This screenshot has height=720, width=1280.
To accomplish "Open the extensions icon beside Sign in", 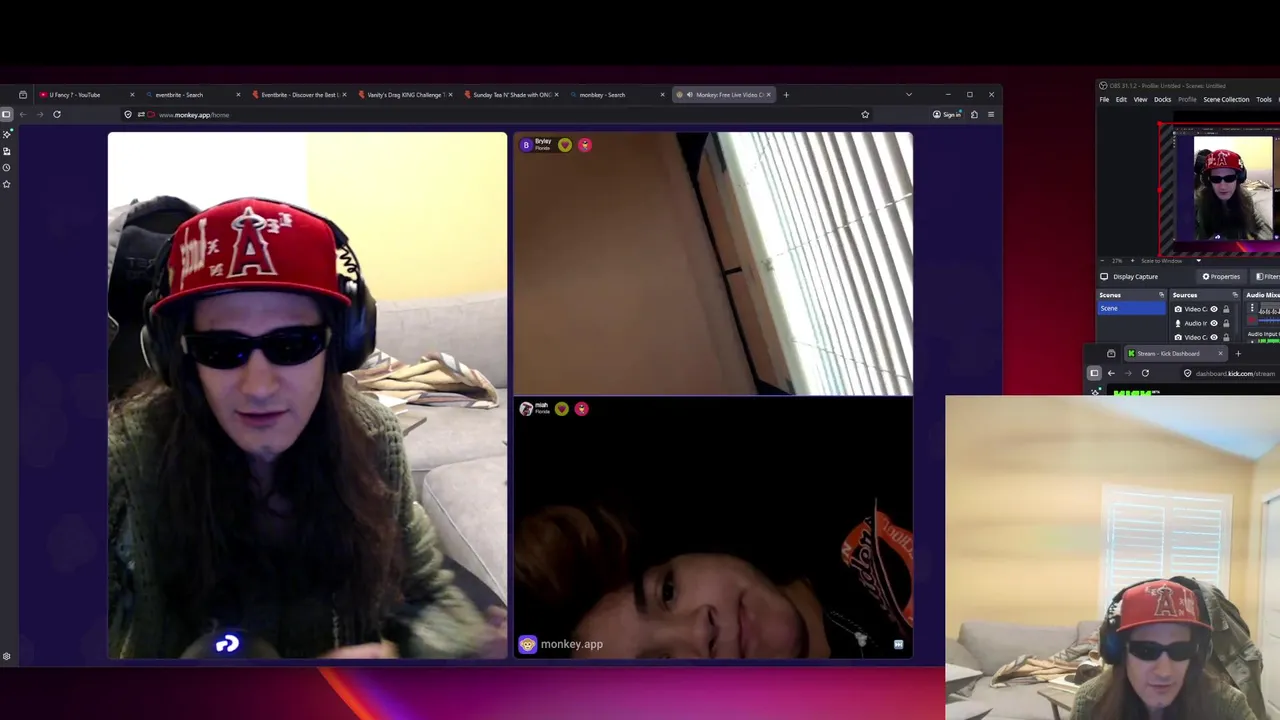I will click(x=974, y=114).
